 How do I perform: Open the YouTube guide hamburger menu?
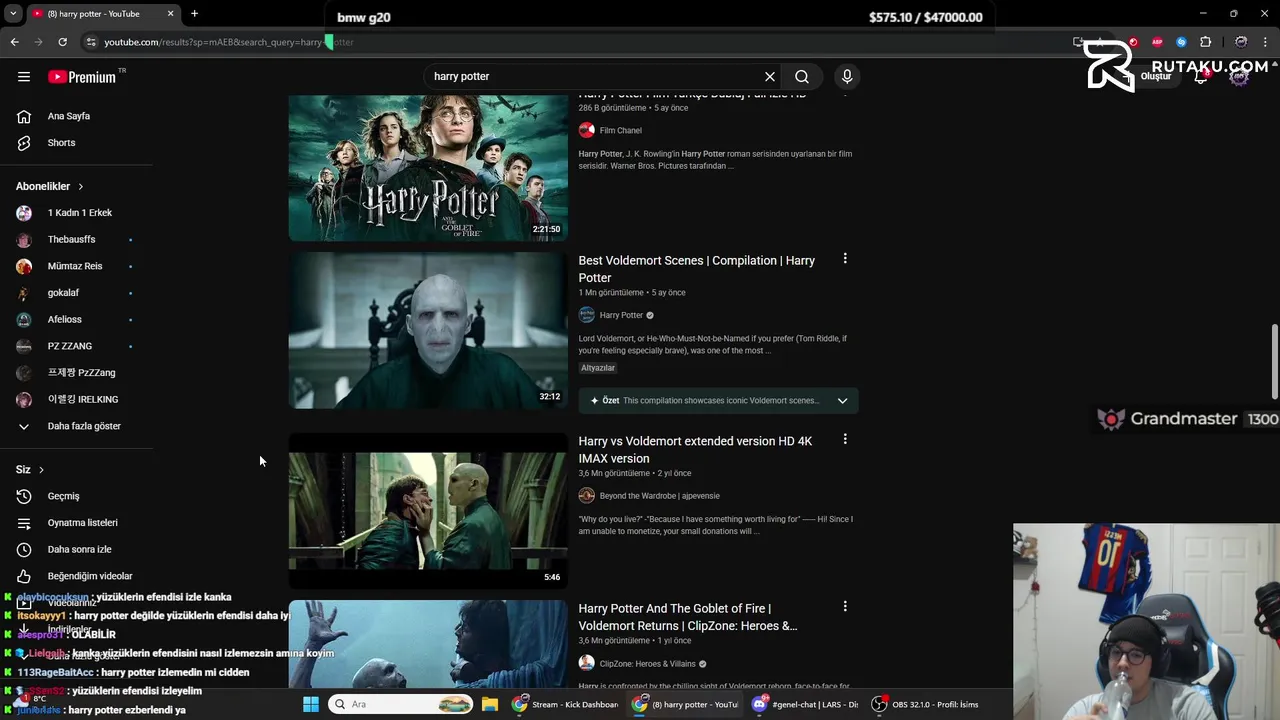pos(24,76)
